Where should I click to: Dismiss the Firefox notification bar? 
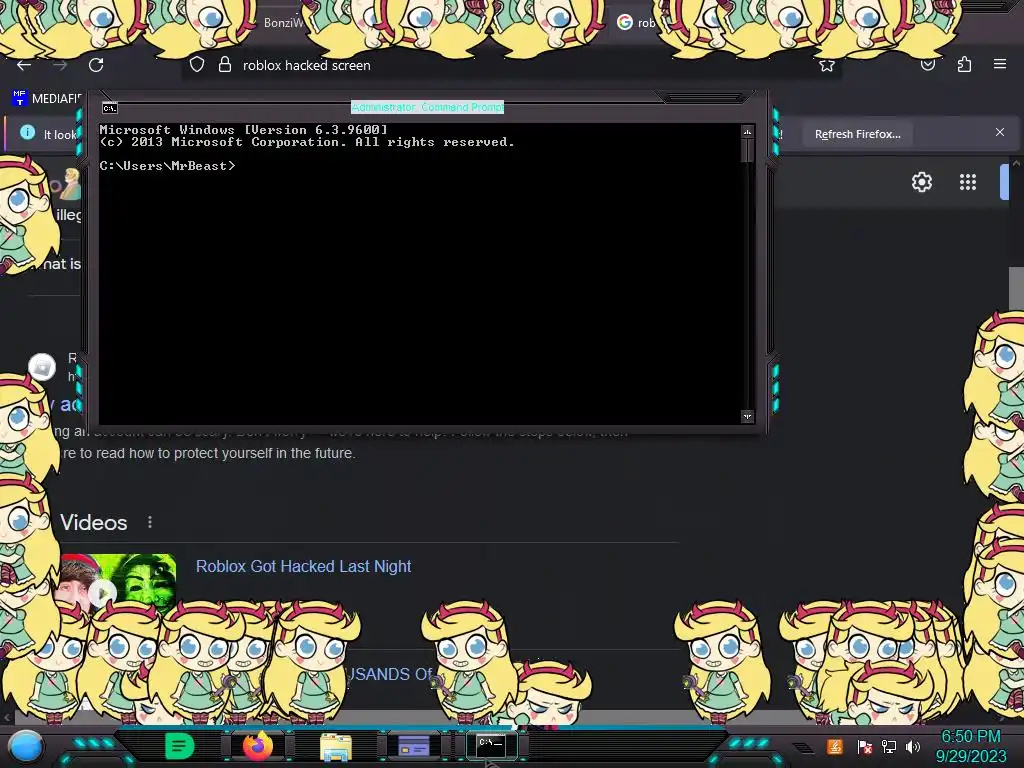pyautogui.click(x=1000, y=132)
